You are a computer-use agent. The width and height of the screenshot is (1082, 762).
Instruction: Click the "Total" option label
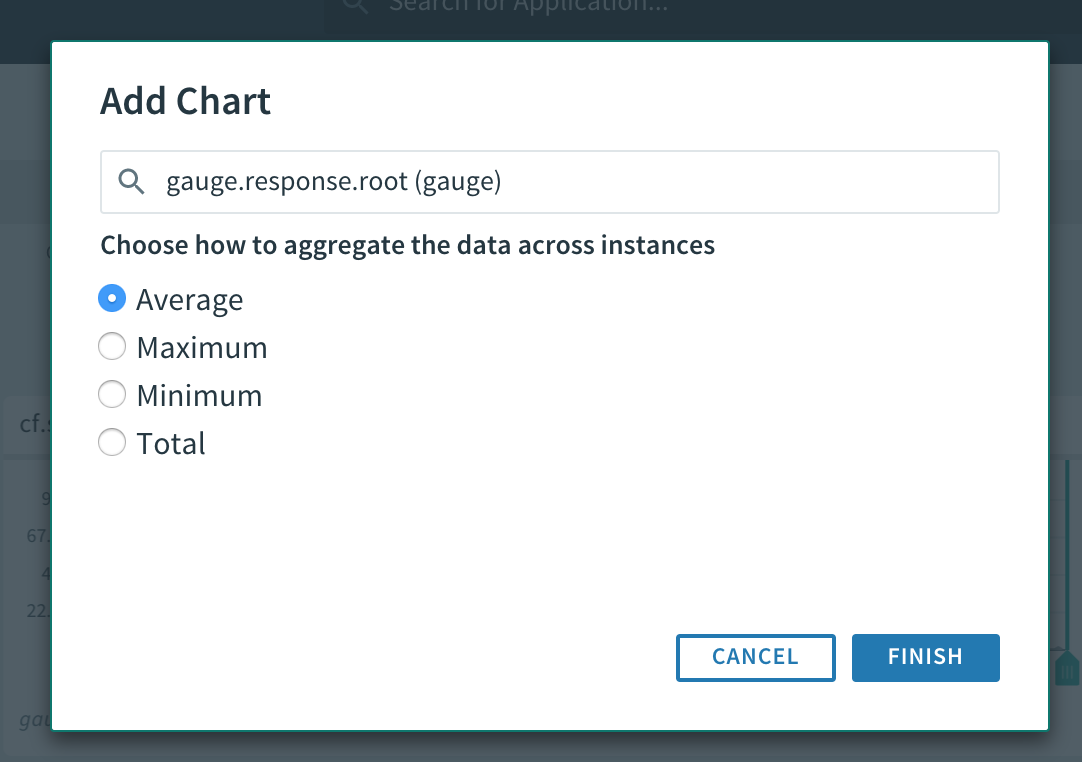coord(171,444)
